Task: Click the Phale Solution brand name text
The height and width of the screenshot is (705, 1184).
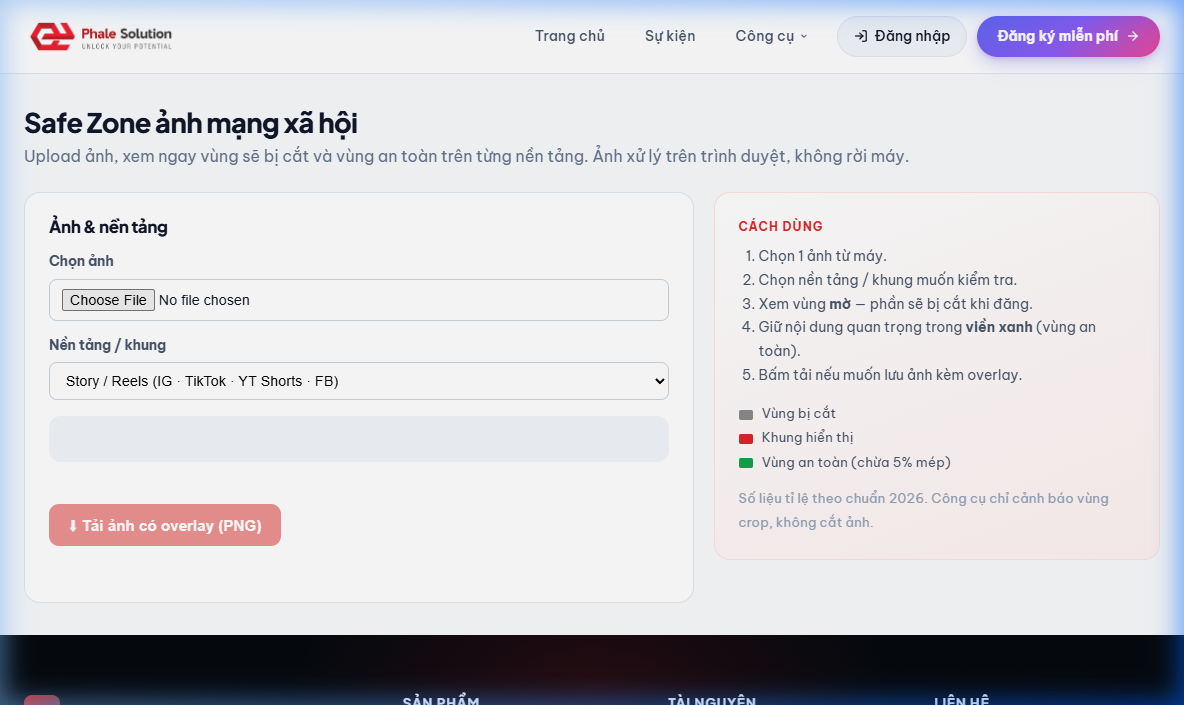Action: click(x=126, y=33)
